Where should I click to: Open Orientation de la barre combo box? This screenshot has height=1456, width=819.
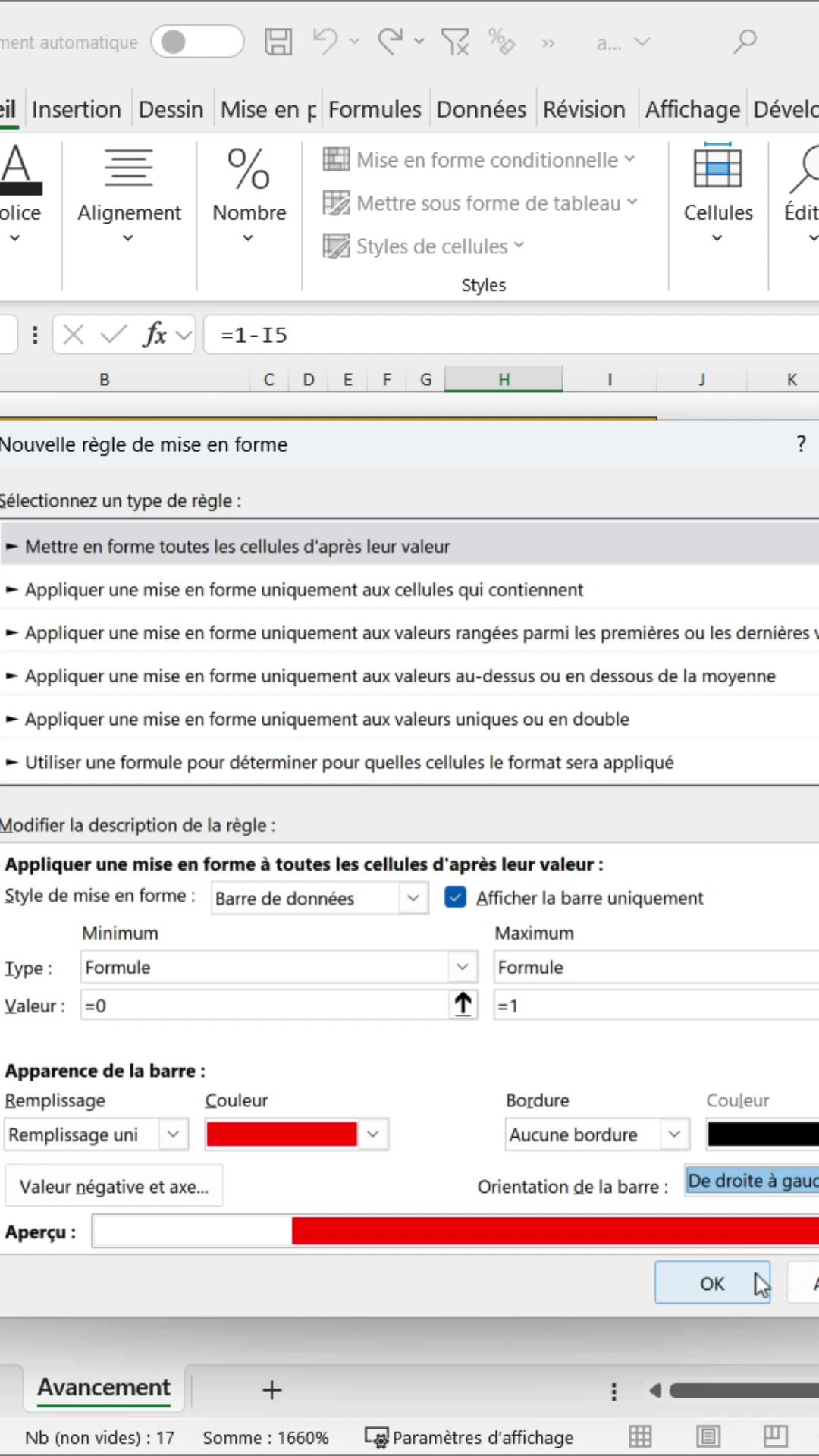[x=752, y=1181]
